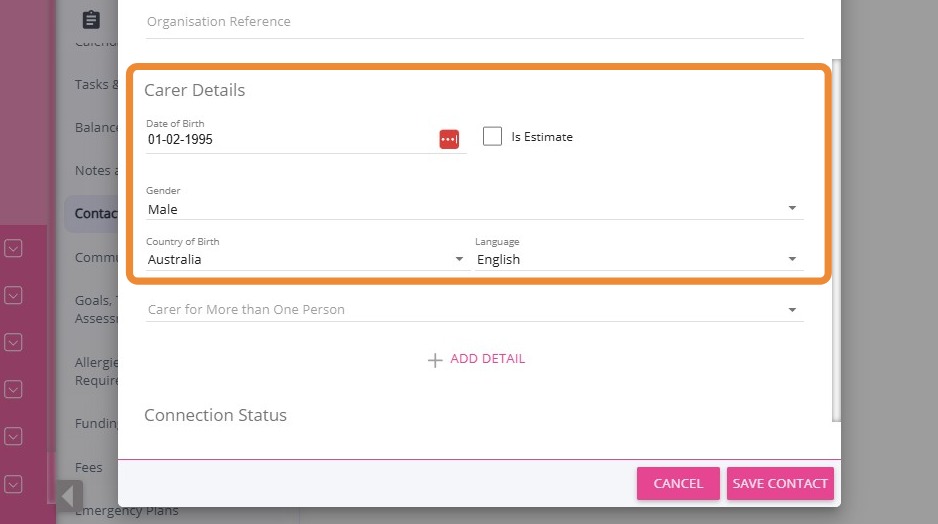The height and width of the screenshot is (524, 938).
Task: Click the clipboard icon above the sidebar menu
Action: tap(91, 20)
